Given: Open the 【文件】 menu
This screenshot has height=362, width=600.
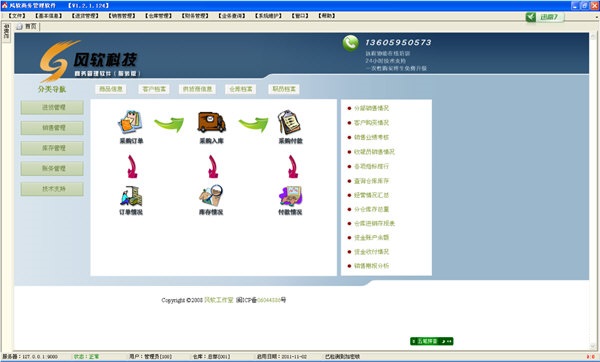Looking at the screenshot, I should 17,16.
